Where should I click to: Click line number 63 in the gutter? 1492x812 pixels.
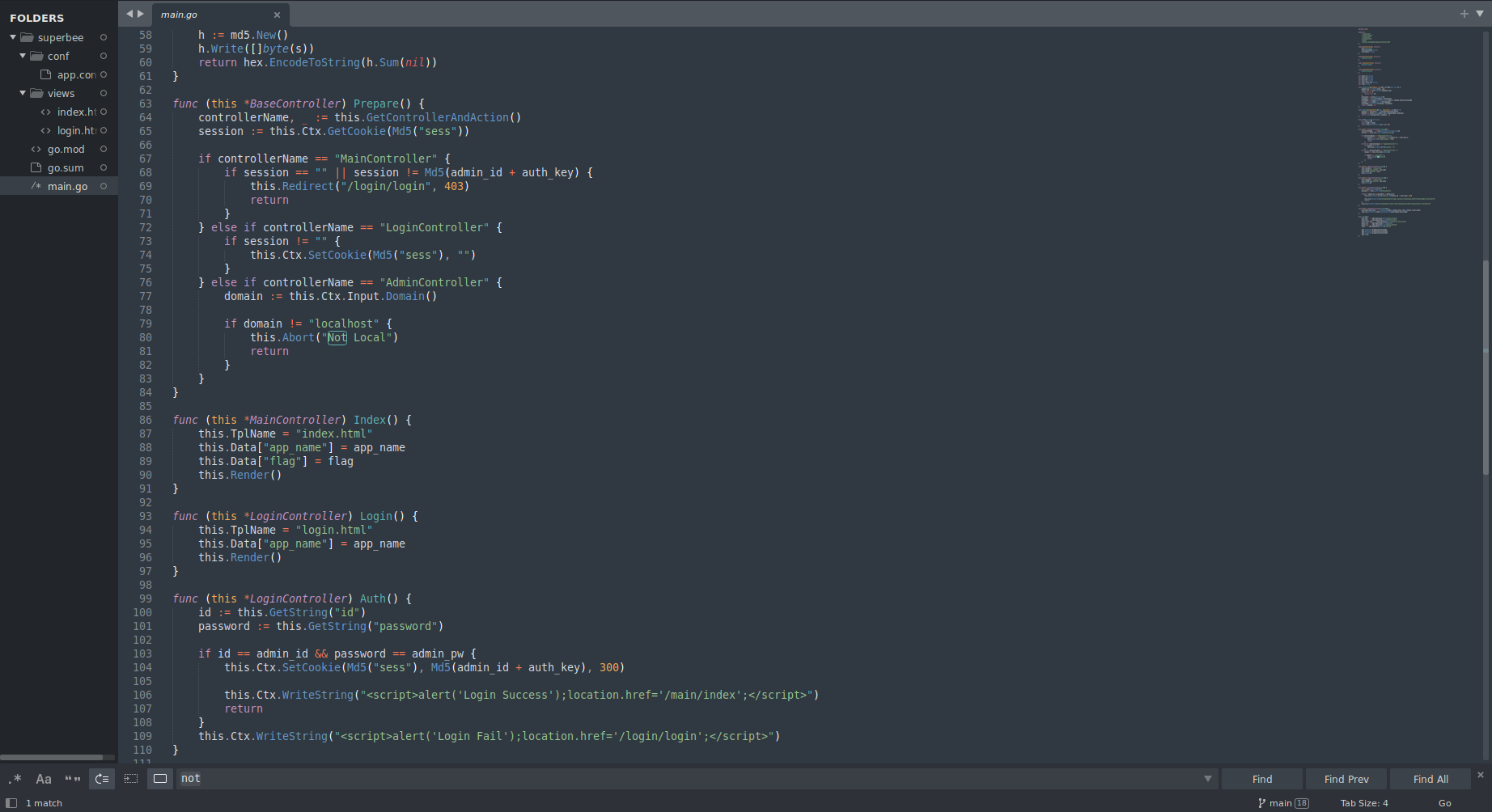[x=146, y=104]
